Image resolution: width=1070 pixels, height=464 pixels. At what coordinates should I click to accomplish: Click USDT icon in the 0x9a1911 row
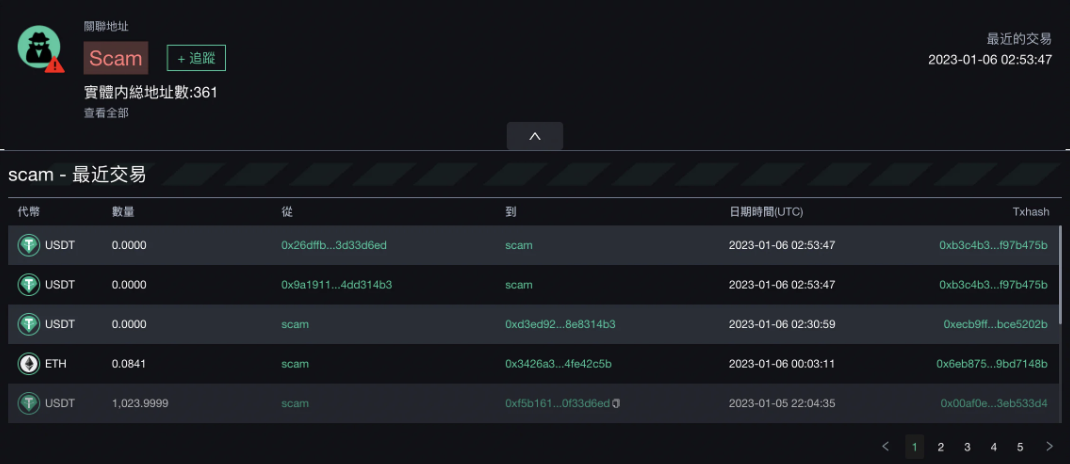pos(29,285)
